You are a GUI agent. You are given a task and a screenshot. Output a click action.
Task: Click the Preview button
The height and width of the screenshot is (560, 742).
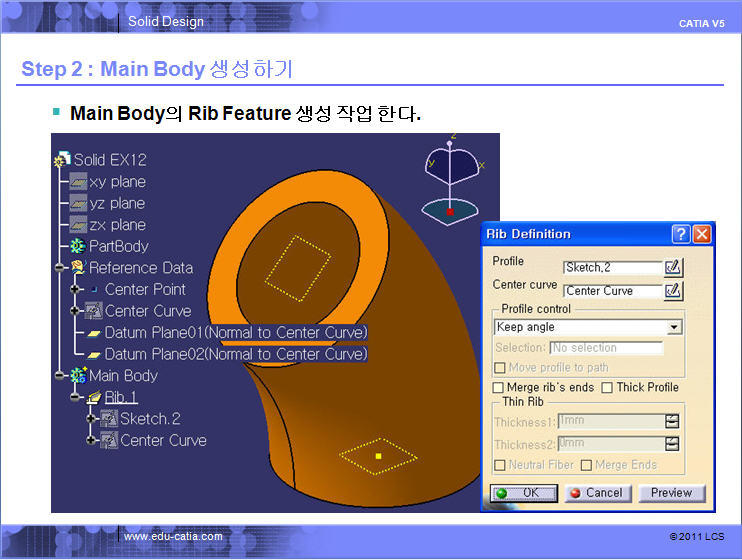[x=671, y=493]
